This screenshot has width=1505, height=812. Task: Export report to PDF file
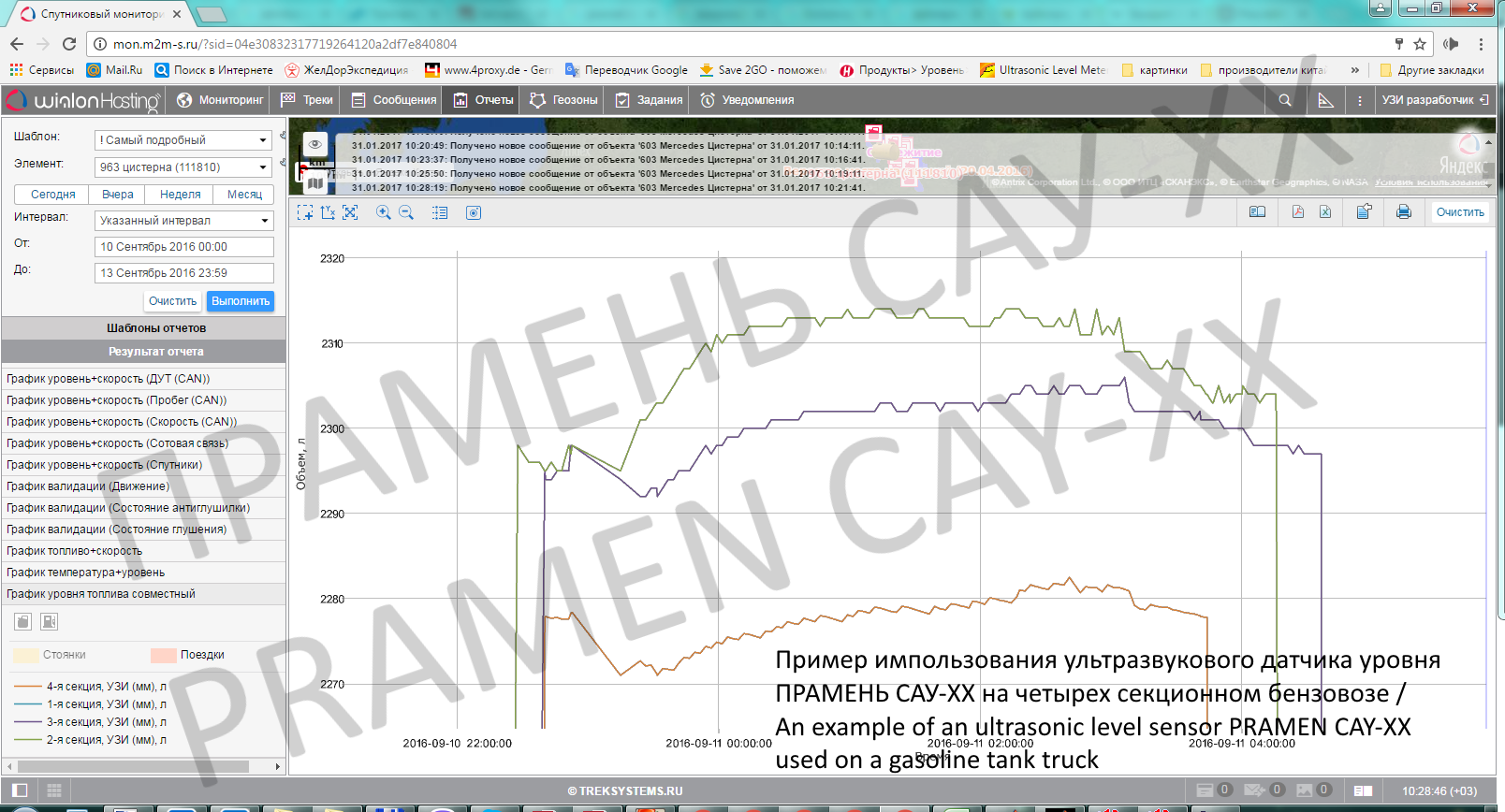tap(1297, 212)
